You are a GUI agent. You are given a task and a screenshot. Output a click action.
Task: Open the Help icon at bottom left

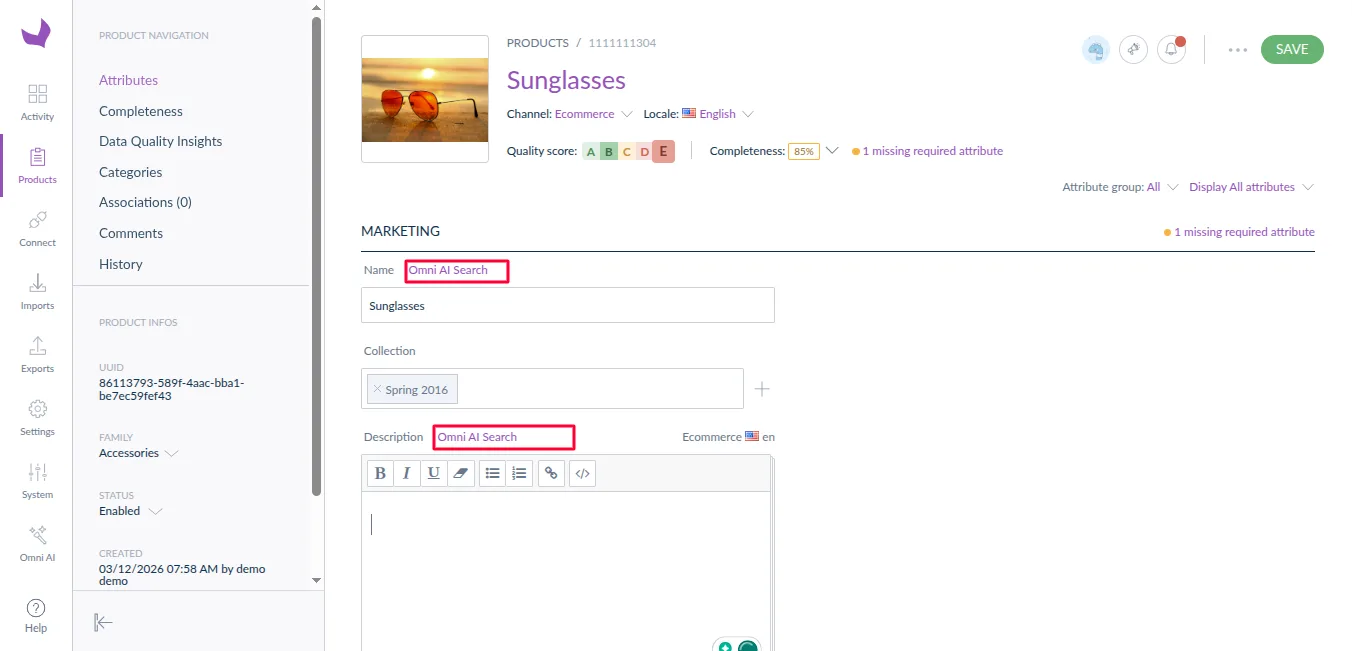pos(36,608)
